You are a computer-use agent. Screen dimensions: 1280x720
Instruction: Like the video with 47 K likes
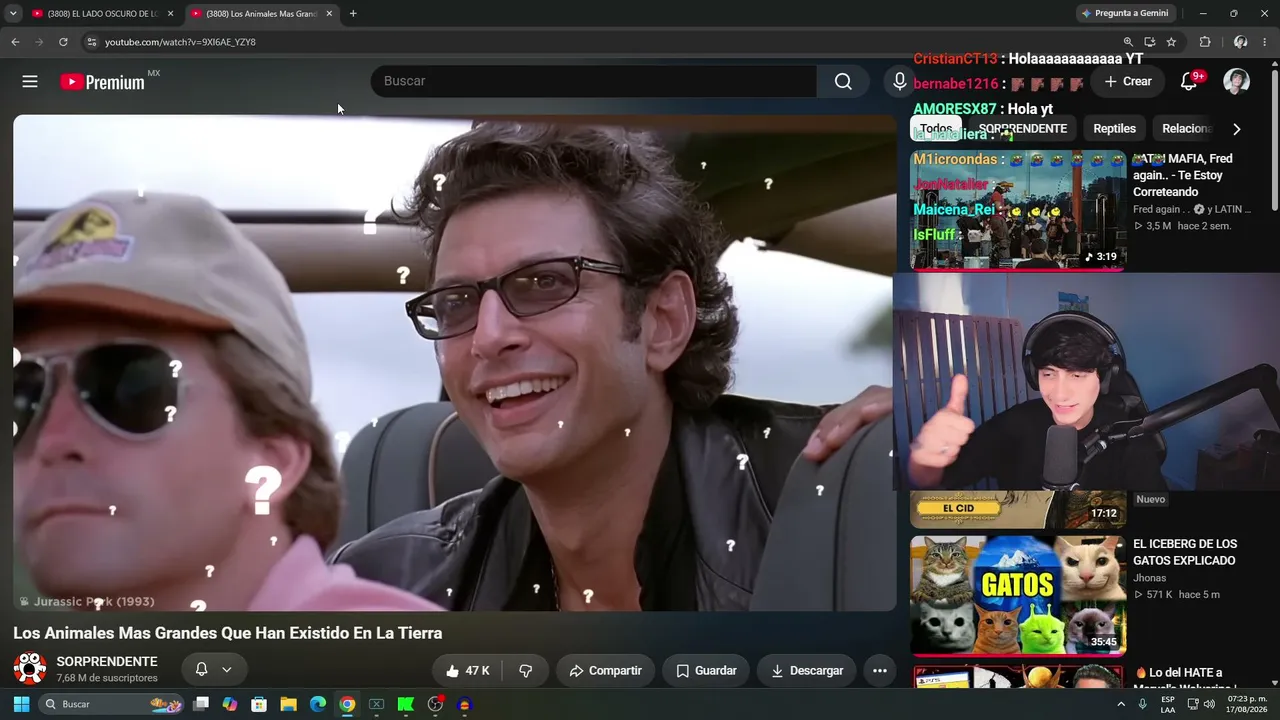click(467, 671)
